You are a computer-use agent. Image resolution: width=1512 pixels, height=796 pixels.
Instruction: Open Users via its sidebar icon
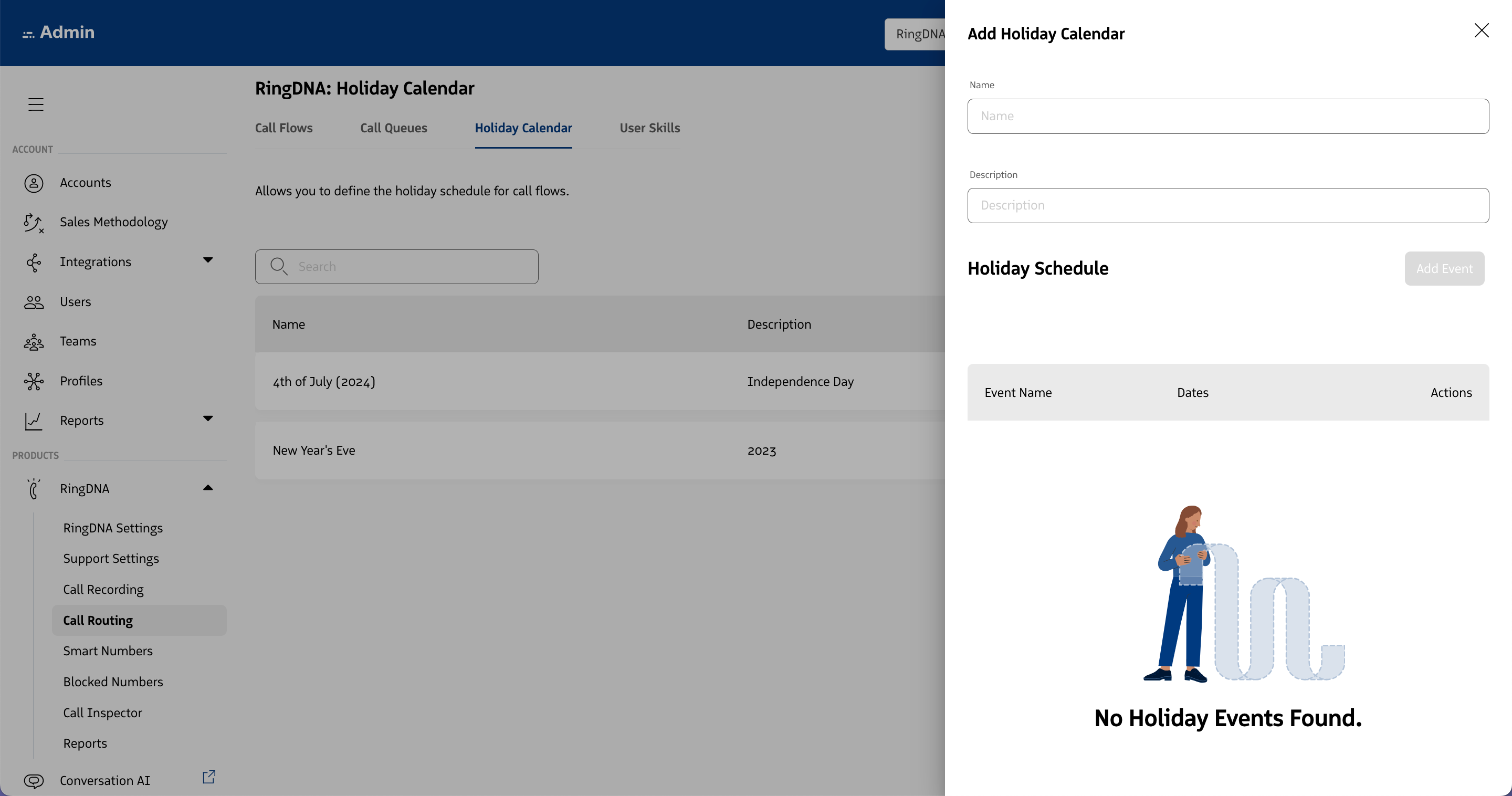[x=34, y=302]
